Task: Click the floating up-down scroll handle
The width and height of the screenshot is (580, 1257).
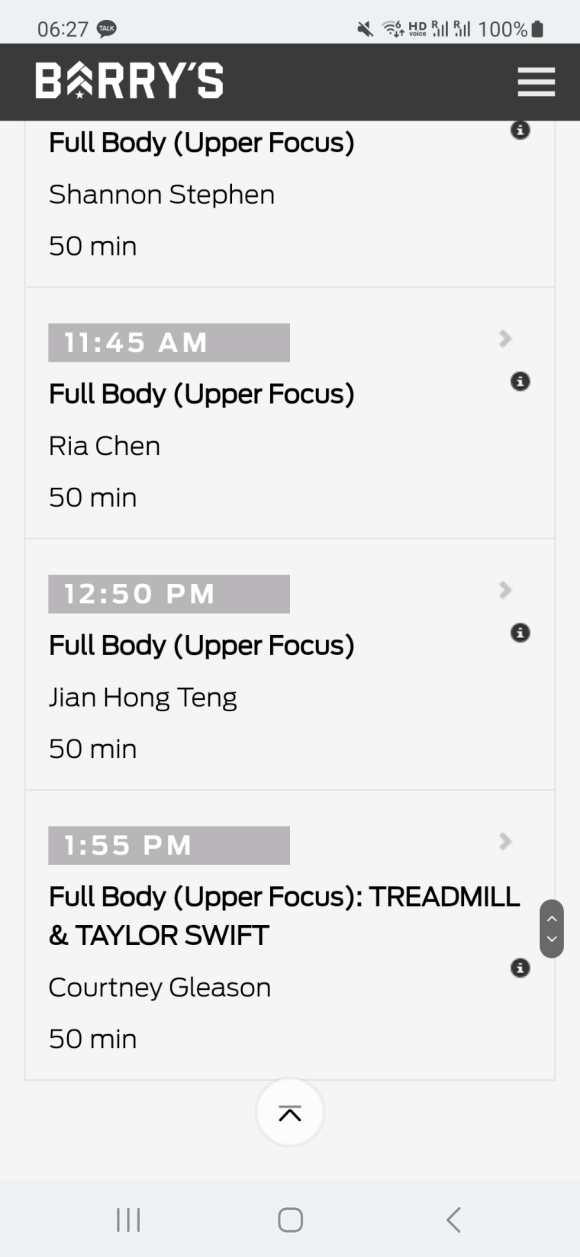Action: point(551,929)
